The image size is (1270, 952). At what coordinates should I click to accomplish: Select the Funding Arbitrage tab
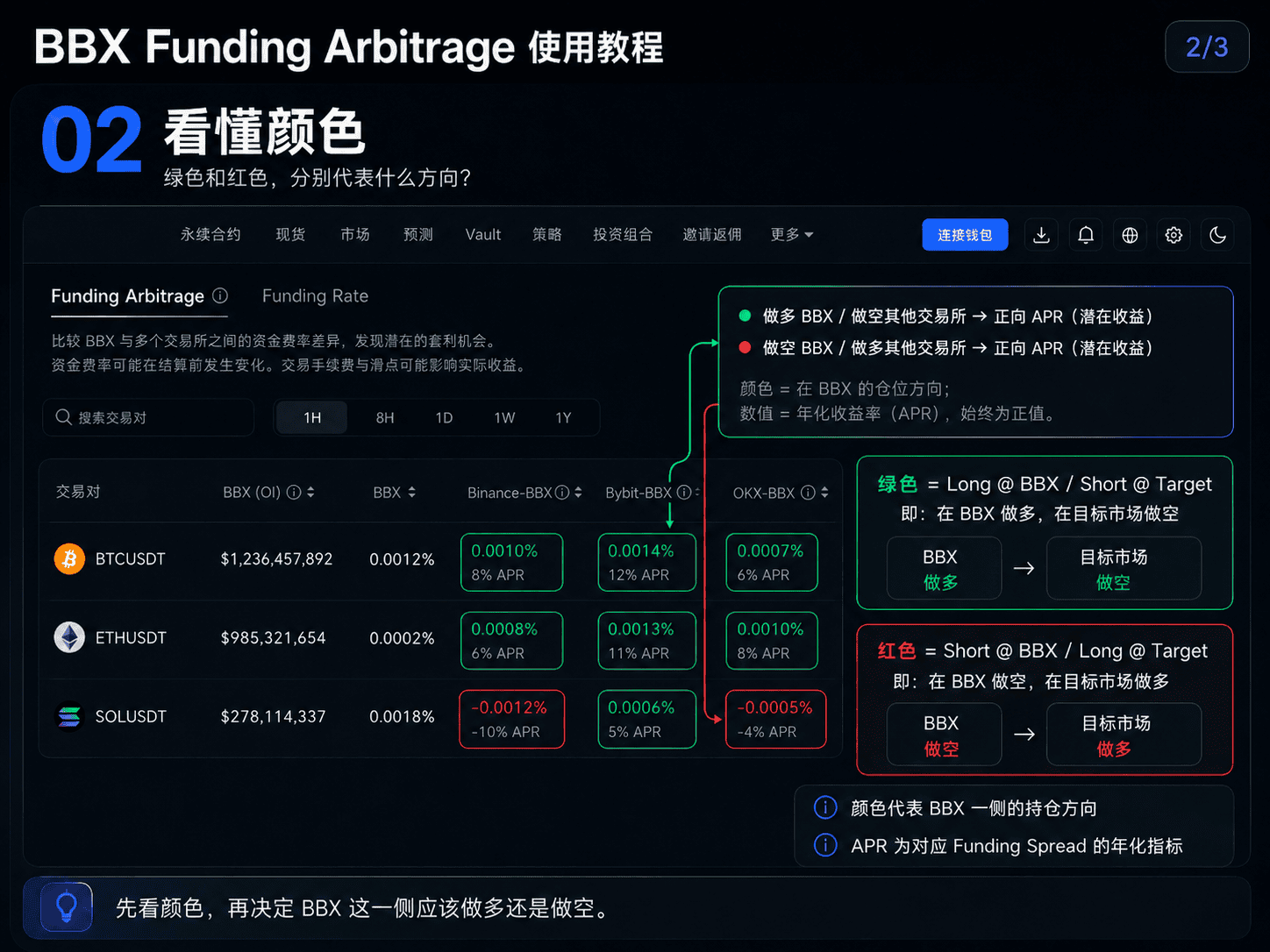click(x=127, y=296)
